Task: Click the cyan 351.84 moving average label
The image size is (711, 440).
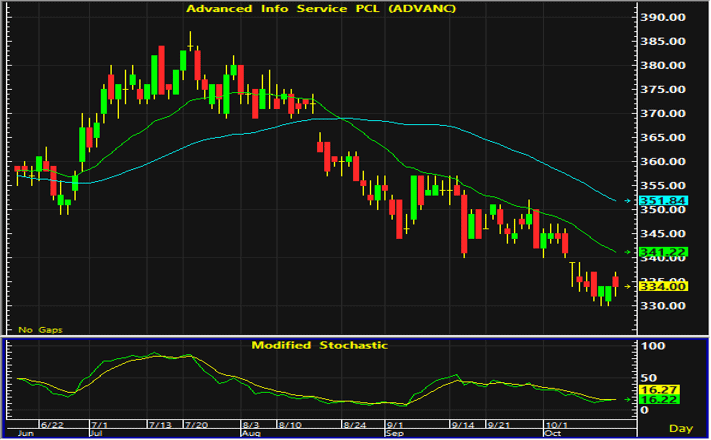Action: coord(663,200)
